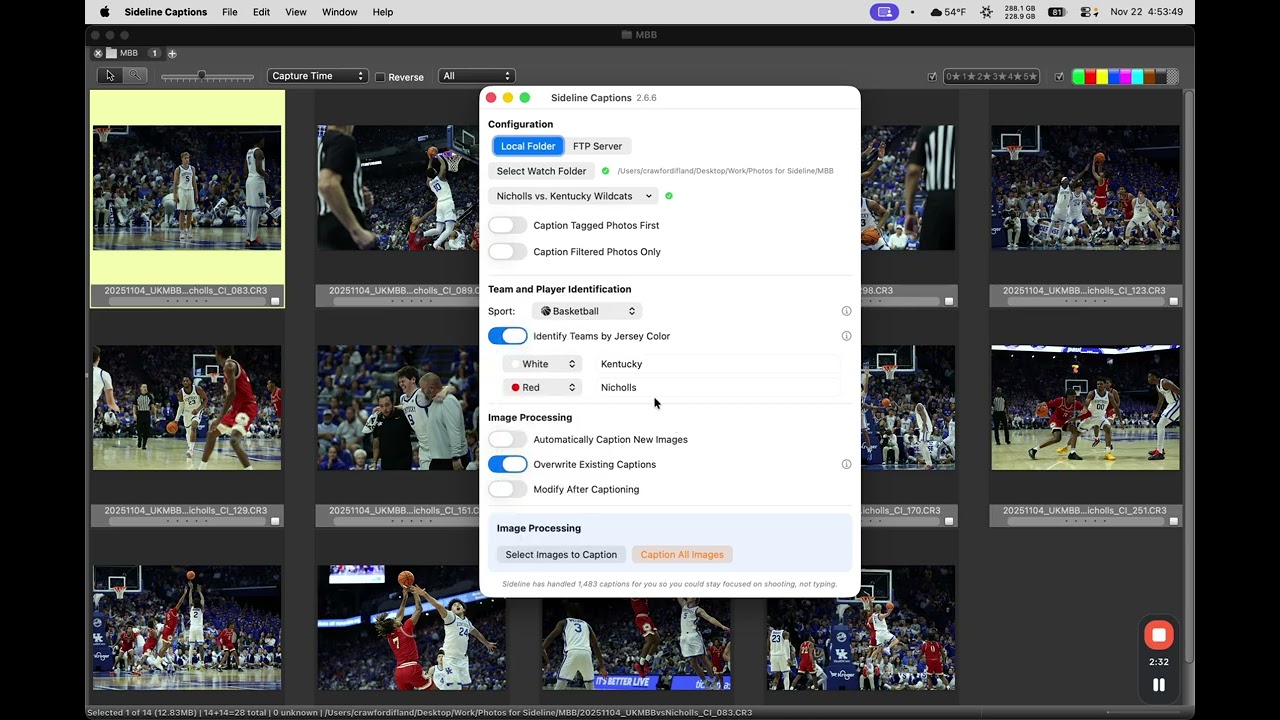This screenshot has width=1280, height=720.
Task: Filter by cyan color label
Action: point(1137,76)
